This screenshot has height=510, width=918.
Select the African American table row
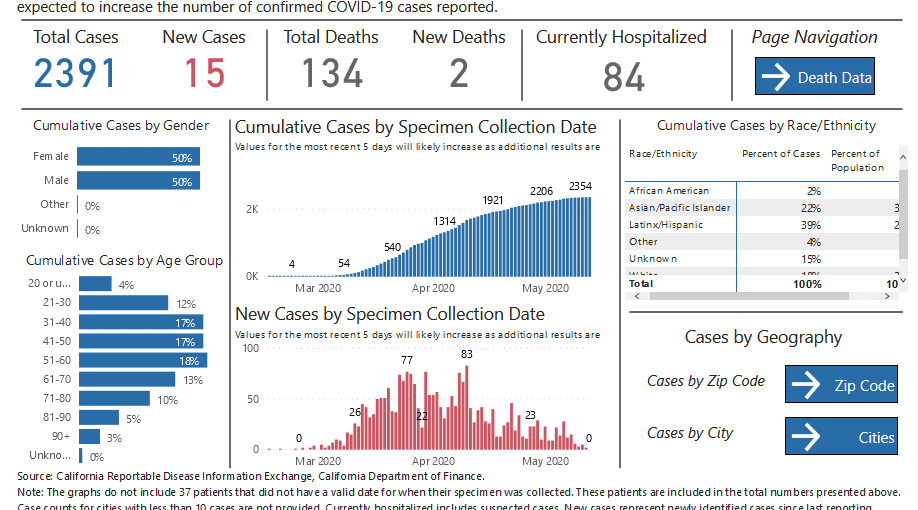point(762,191)
